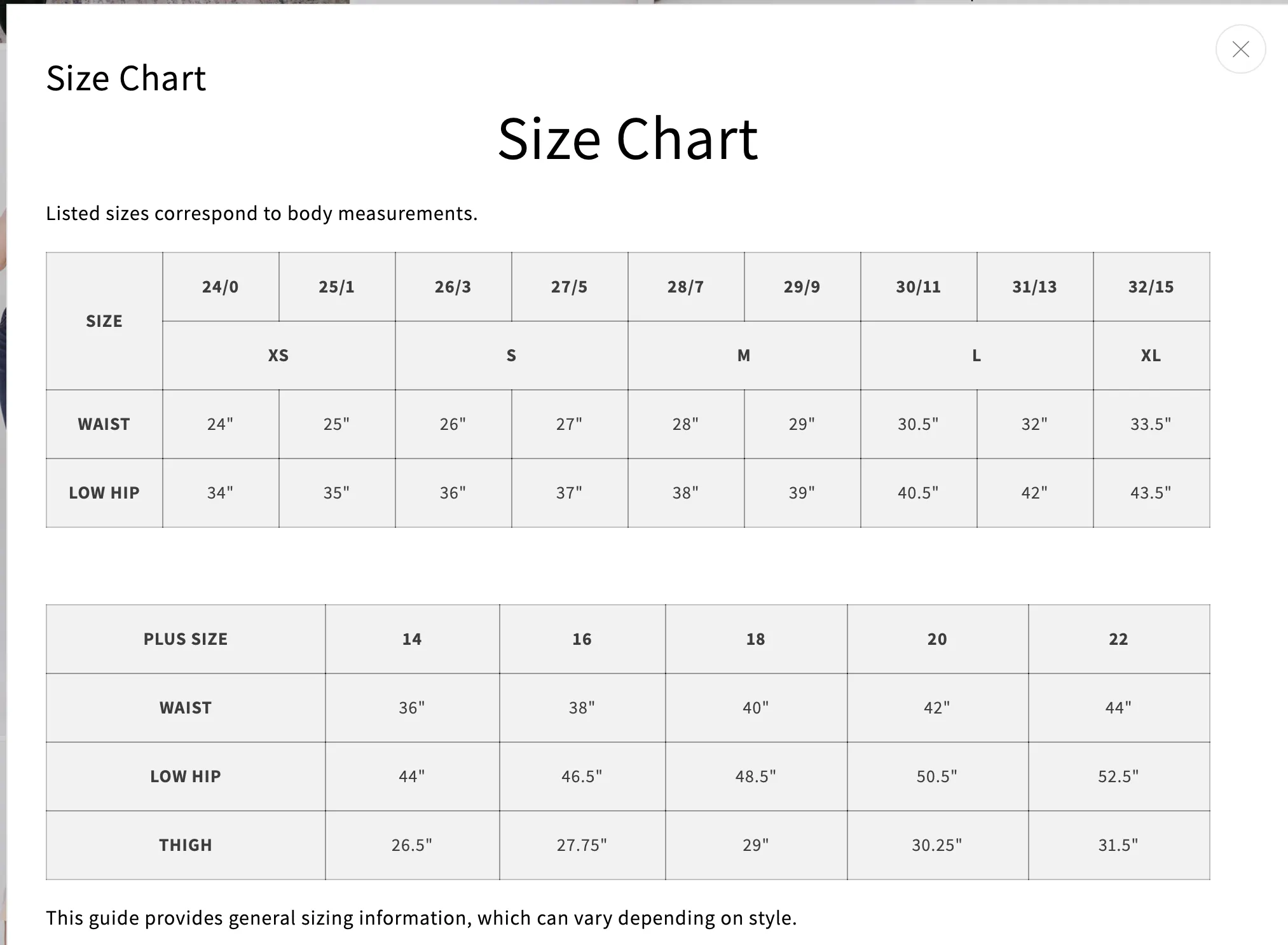Select plus size 18 column header

tap(756, 639)
